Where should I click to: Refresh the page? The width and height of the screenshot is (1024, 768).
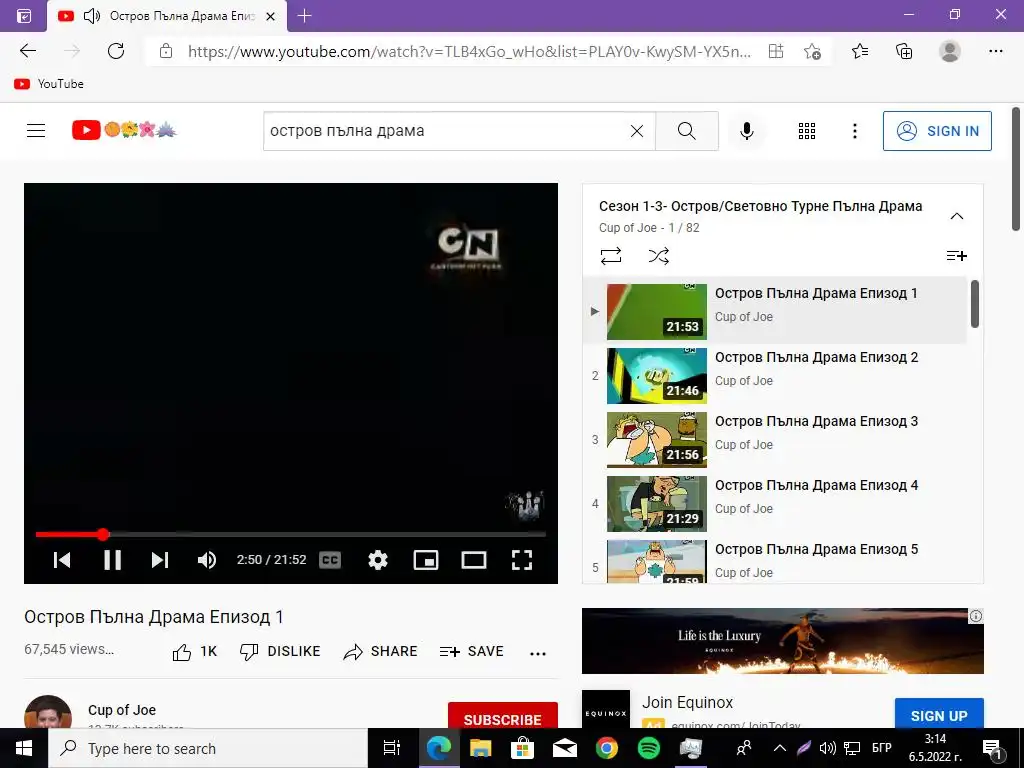116,51
